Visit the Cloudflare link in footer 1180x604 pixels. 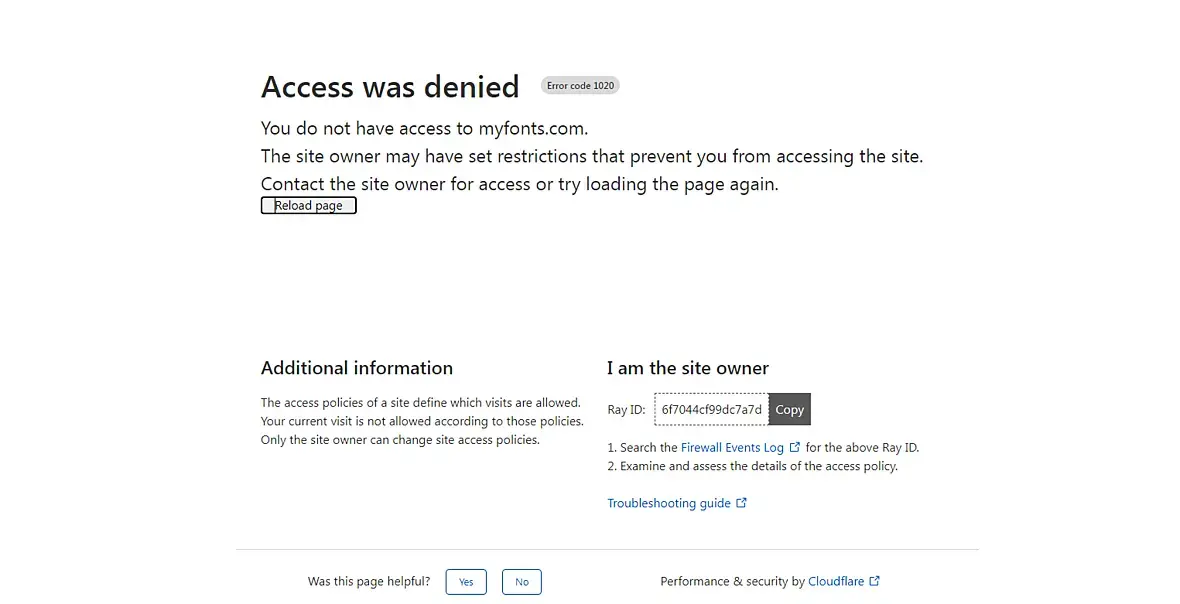(x=837, y=581)
